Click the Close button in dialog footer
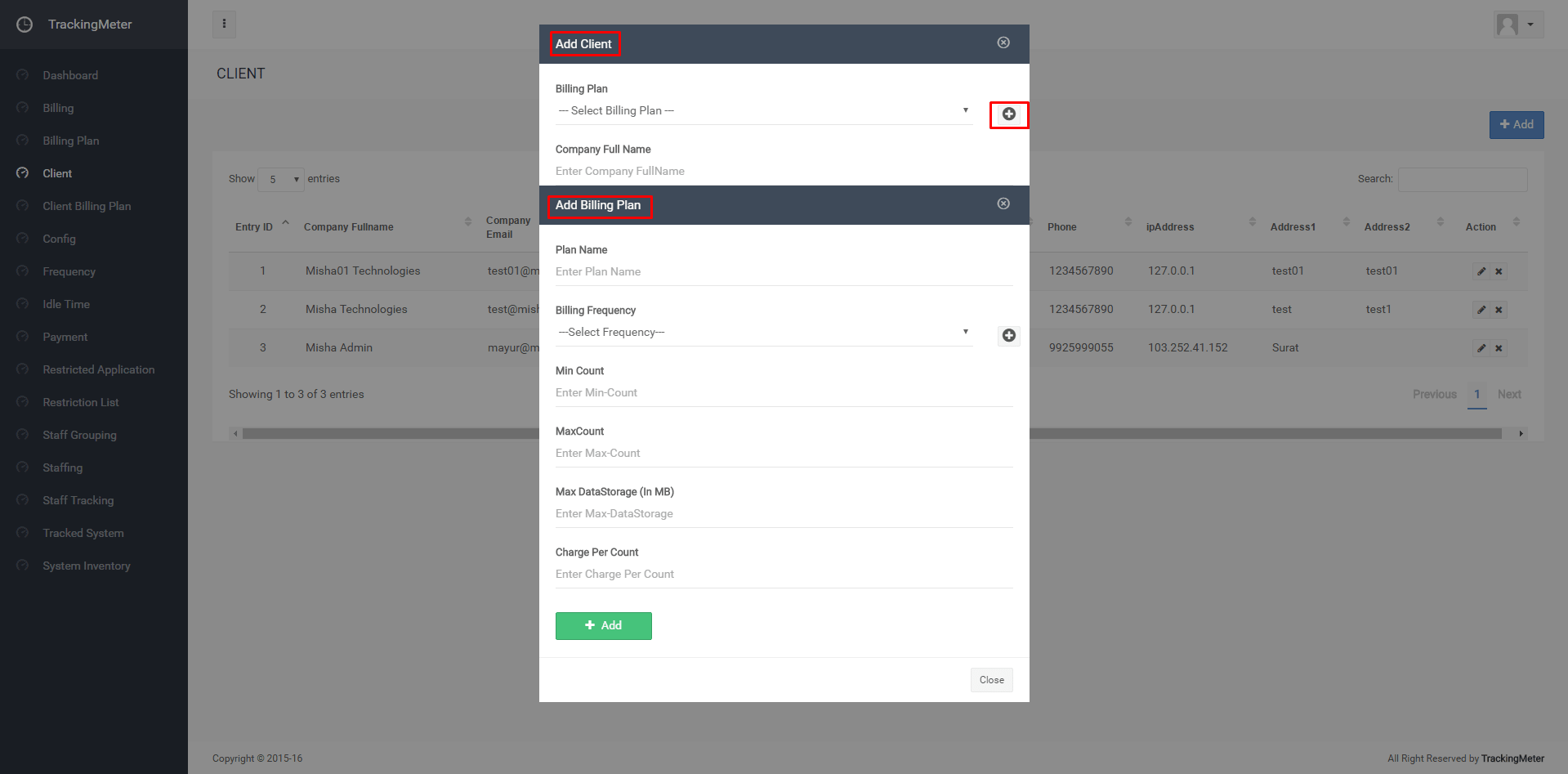 [x=991, y=680]
